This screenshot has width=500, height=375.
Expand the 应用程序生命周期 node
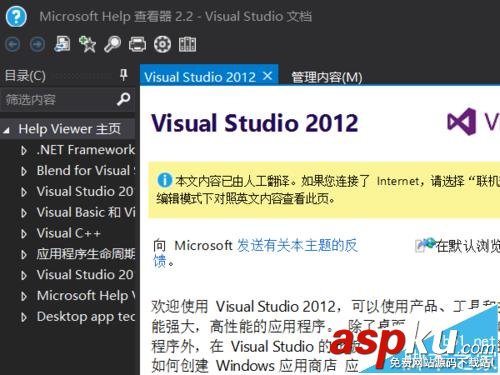click(24, 255)
